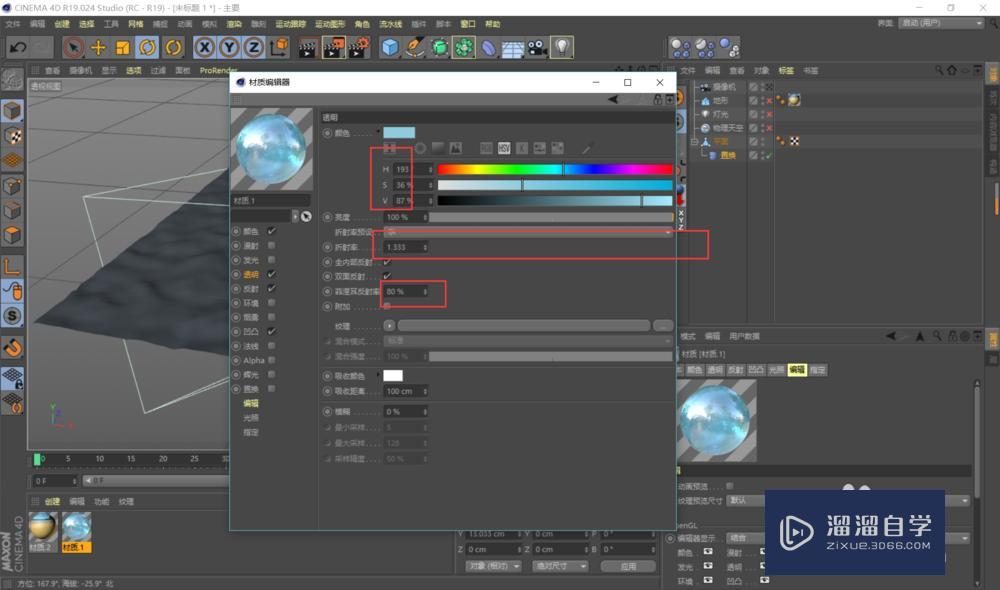Open the 对象(相对) coordinate dropdown
This screenshot has height=590, width=1000.
point(493,566)
